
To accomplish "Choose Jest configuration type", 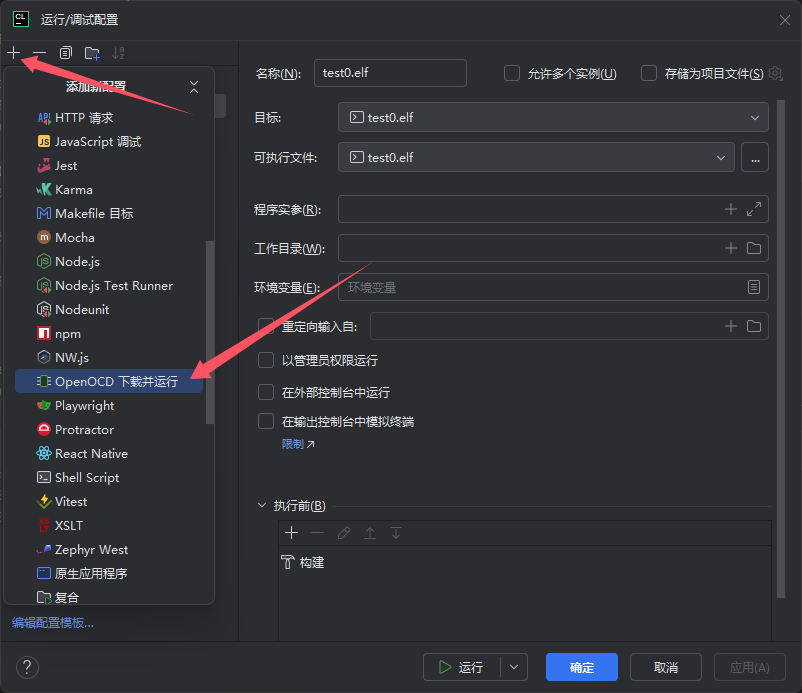I will tap(109, 166).
